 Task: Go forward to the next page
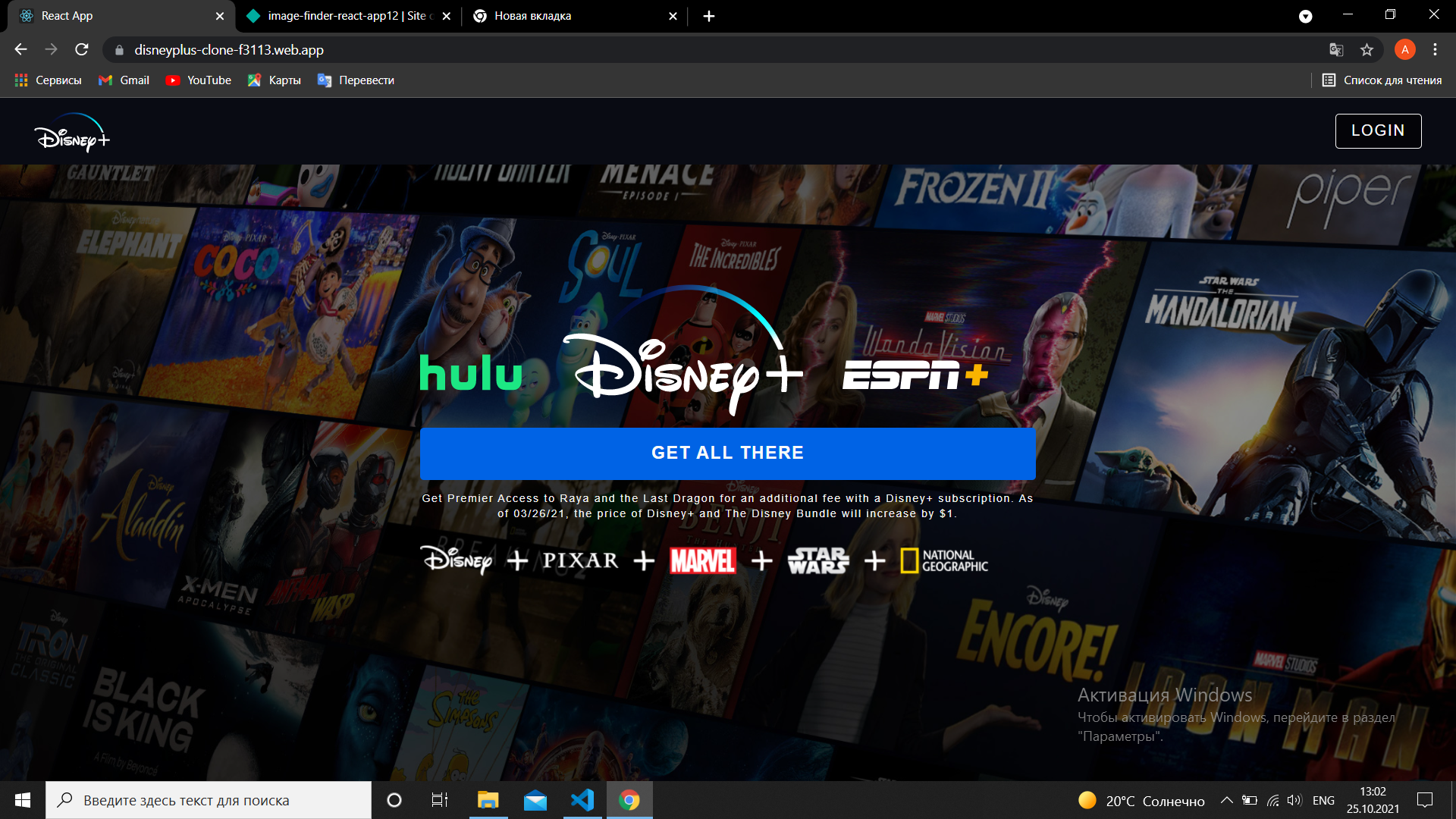coord(51,49)
